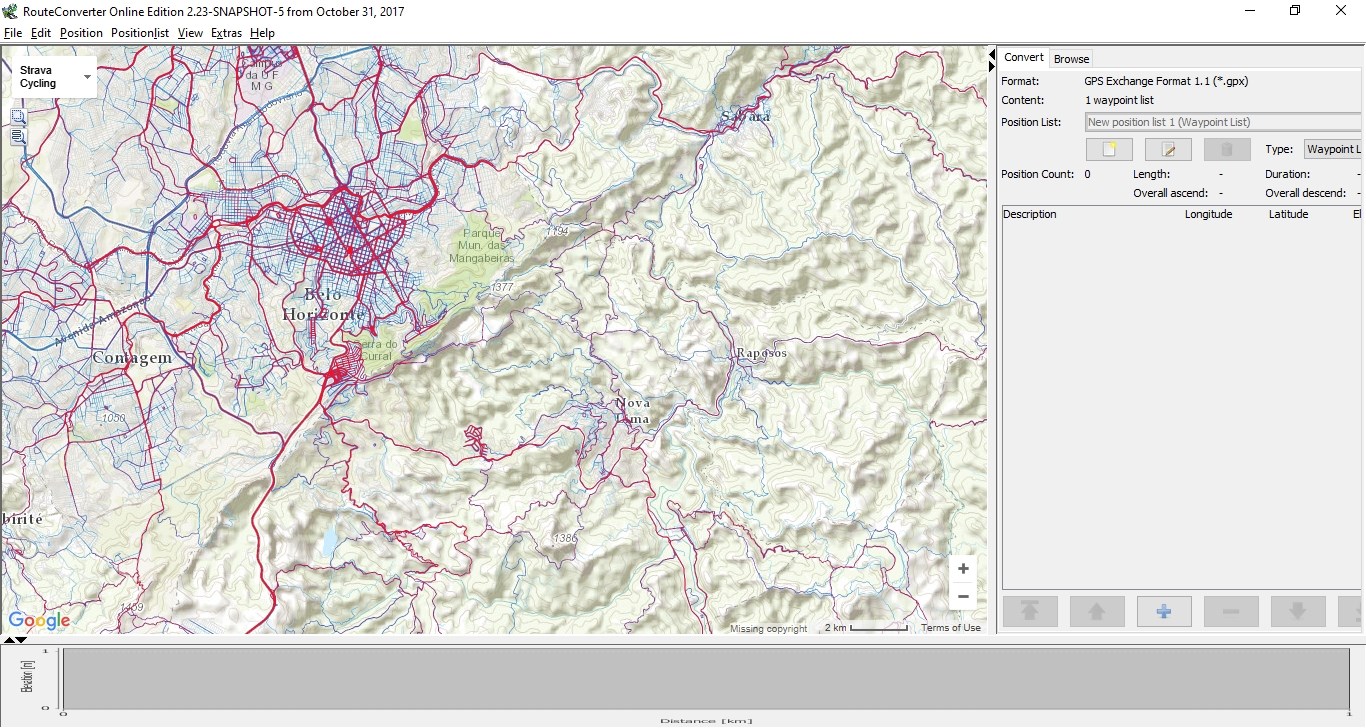
Task: Click the Google logo on the map
Action: tap(39, 620)
